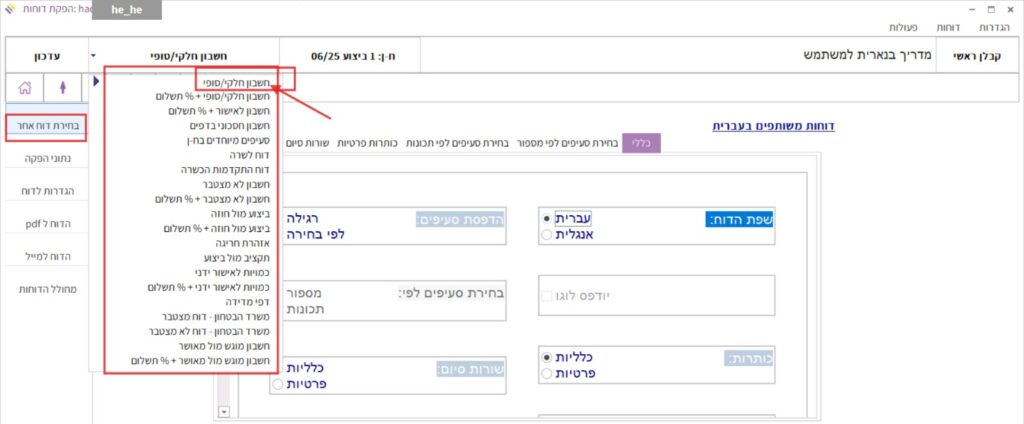Switch to the כותרות פרטיות tab
Viewport: 1024px width, 424px height.
tap(368, 143)
